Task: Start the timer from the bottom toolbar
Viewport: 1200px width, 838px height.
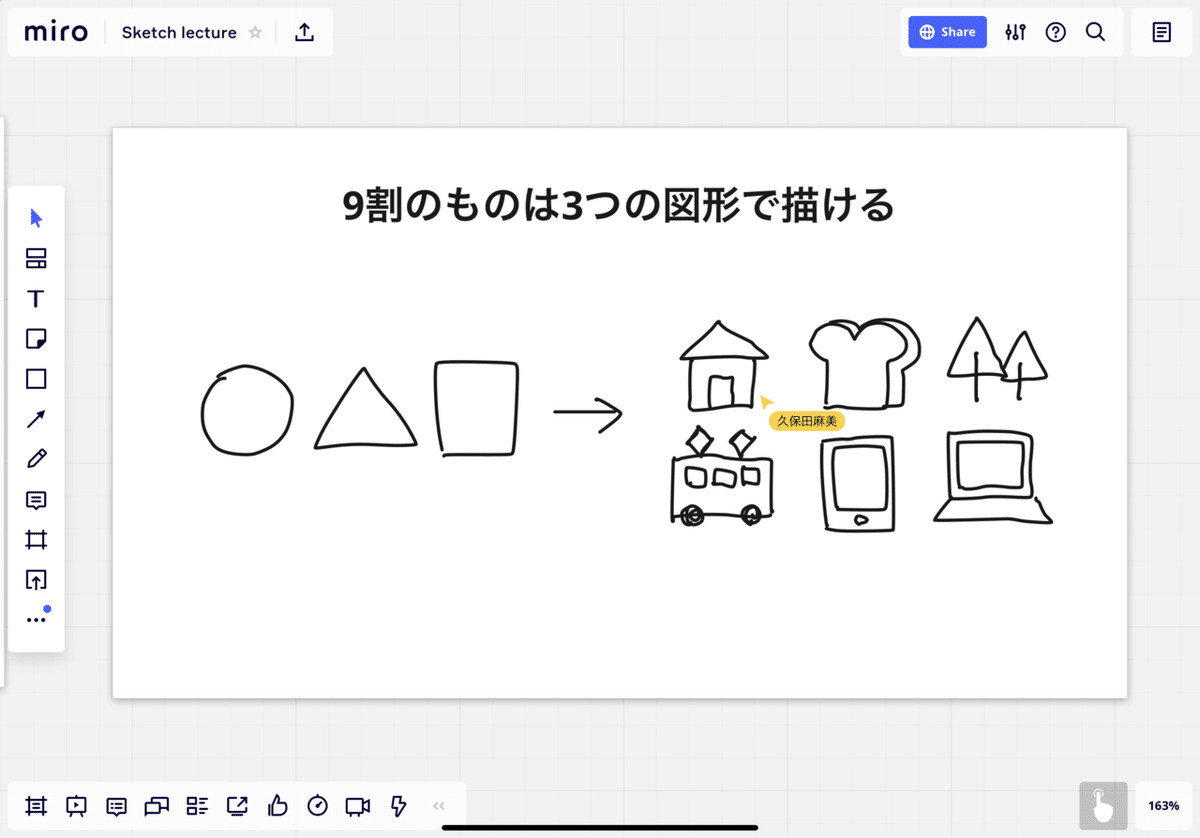Action: [317, 806]
